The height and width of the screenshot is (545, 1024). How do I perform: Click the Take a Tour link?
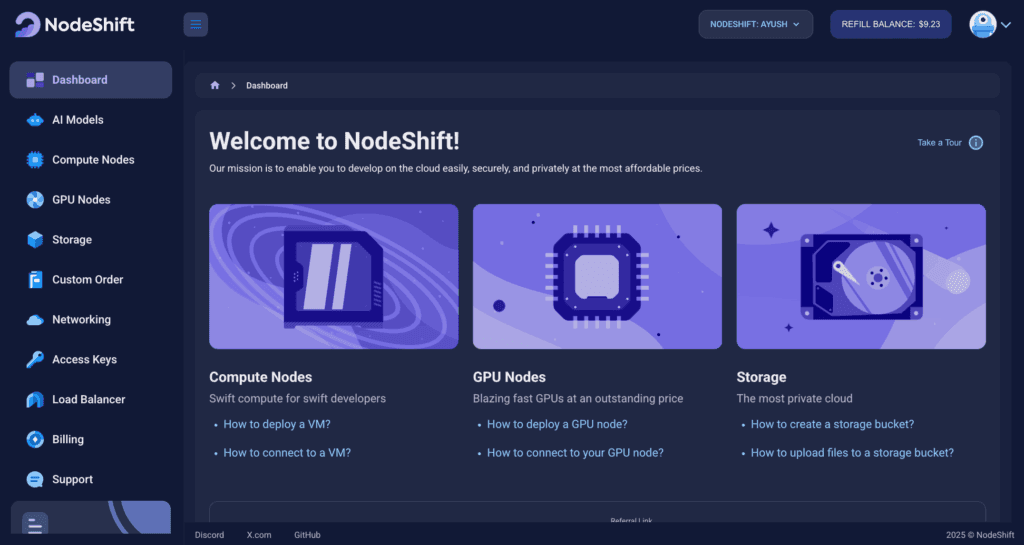tap(939, 143)
